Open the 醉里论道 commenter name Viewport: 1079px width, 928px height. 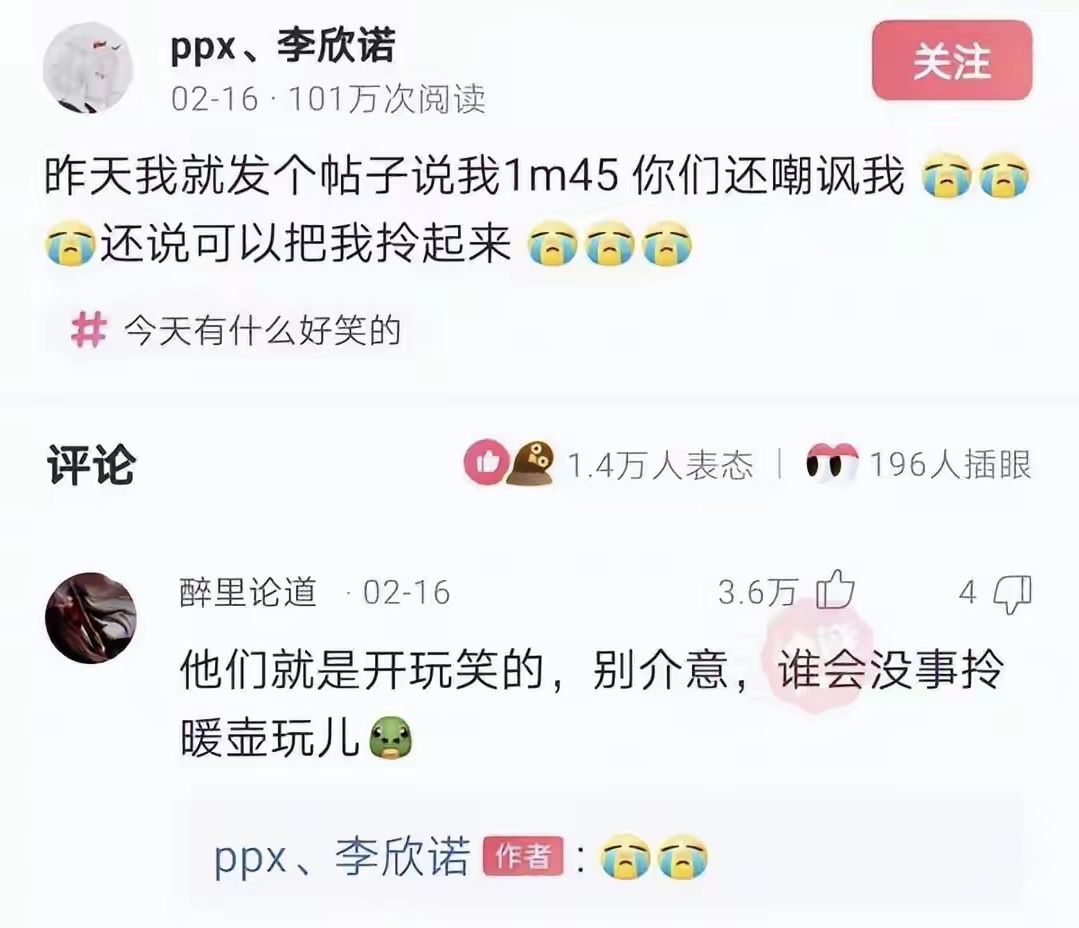248,592
